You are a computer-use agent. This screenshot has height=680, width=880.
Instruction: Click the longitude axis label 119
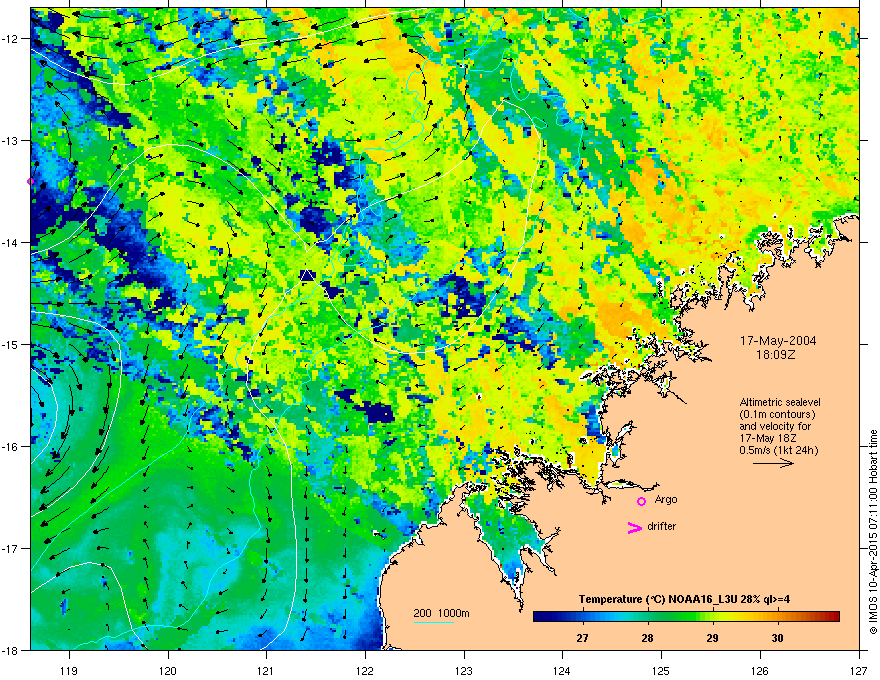[x=69, y=671]
